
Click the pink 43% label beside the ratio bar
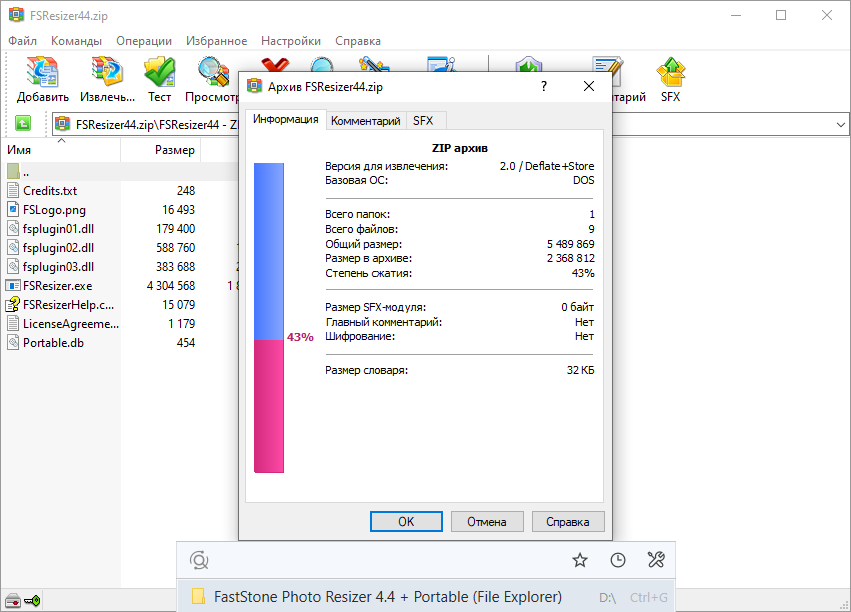coord(300,337)
